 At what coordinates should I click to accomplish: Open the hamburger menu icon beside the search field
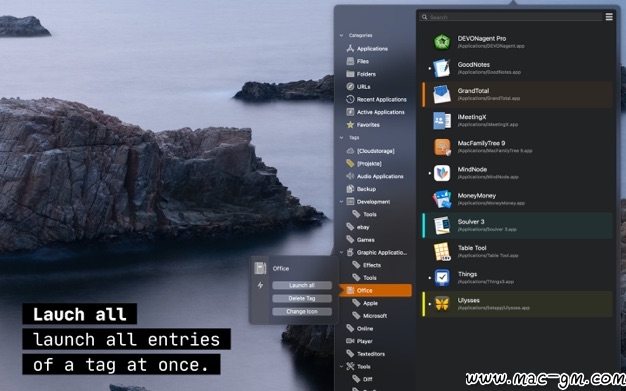[609, 17]
